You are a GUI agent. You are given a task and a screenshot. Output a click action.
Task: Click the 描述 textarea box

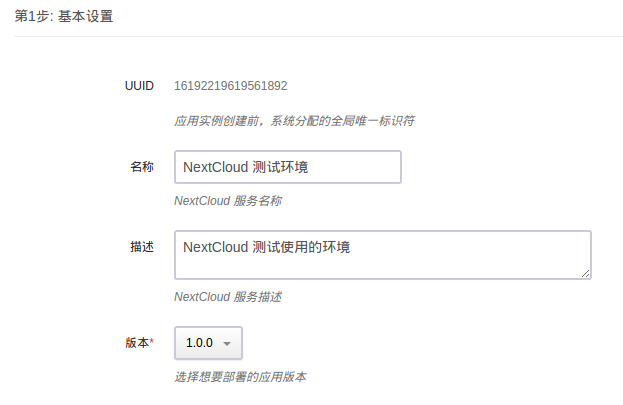click(x=450, y=264)
